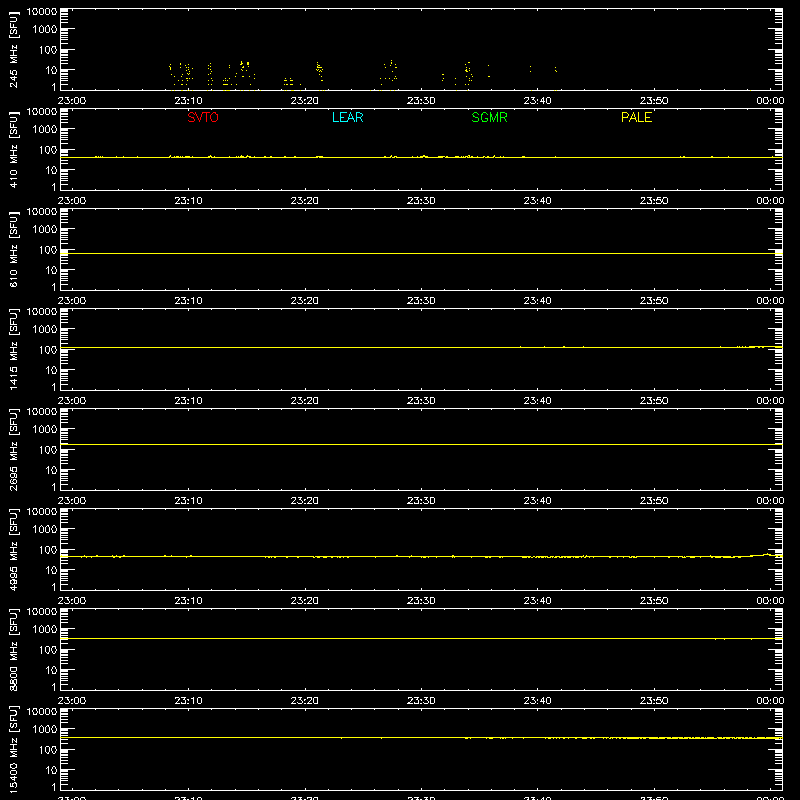Click the green SGMR station label
This screenshot has height=800, width=800.
tap(489, 117)
